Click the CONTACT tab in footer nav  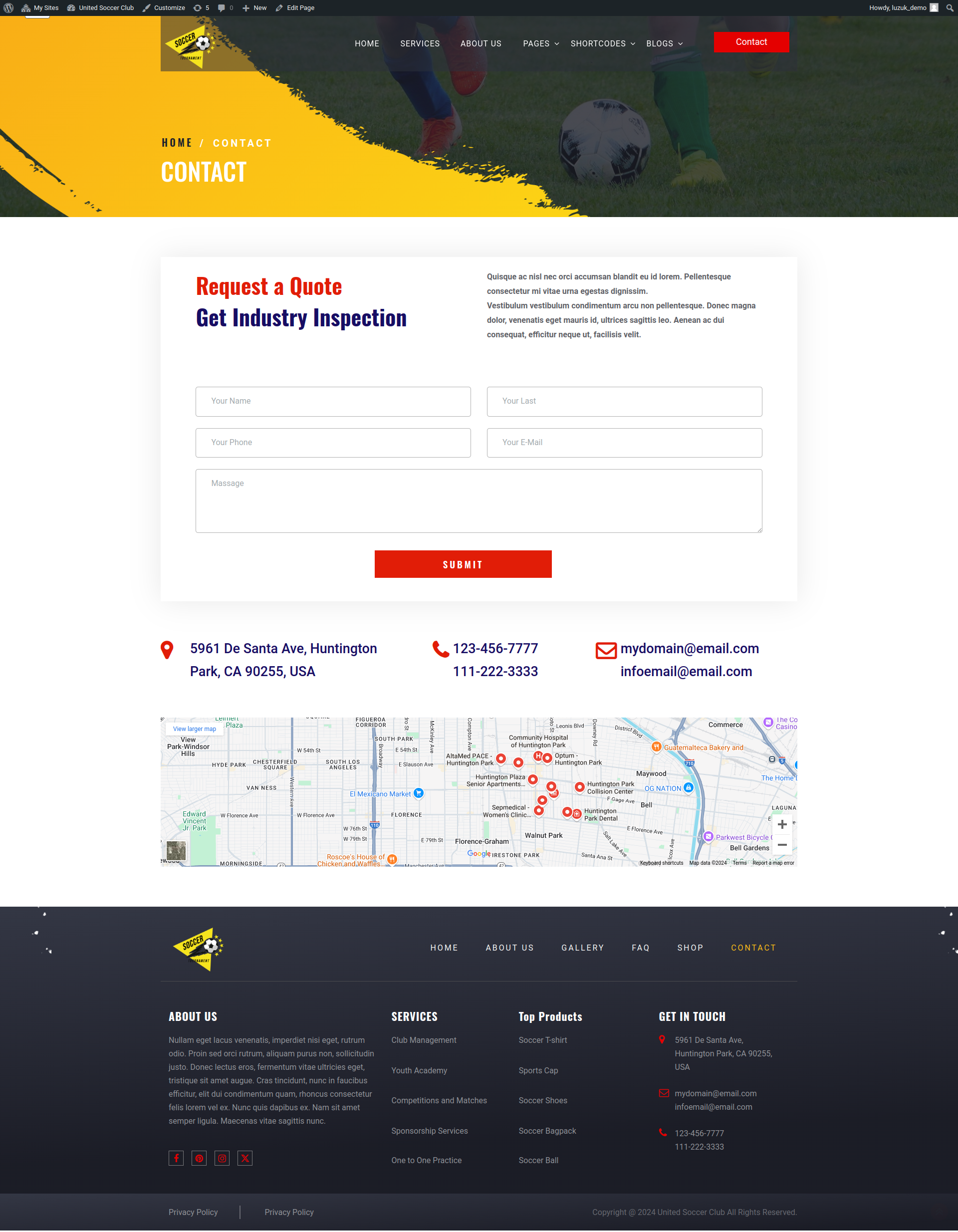coord(754,948)
